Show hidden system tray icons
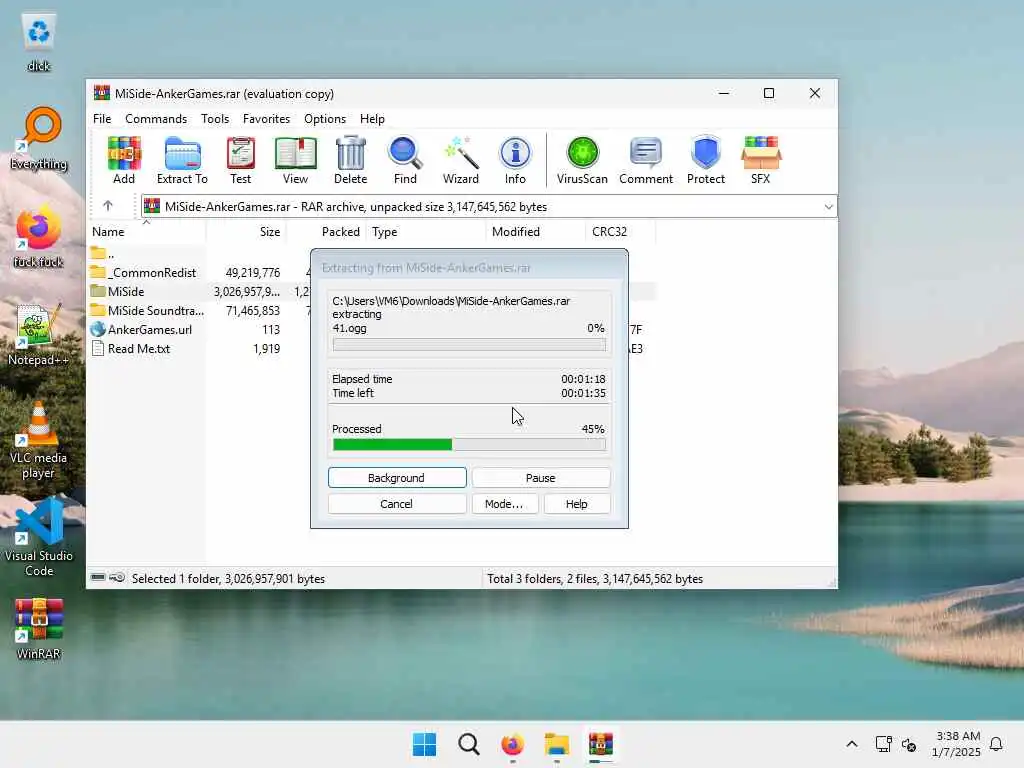This screenshot has height=768, width=1024. coord(852,744)
